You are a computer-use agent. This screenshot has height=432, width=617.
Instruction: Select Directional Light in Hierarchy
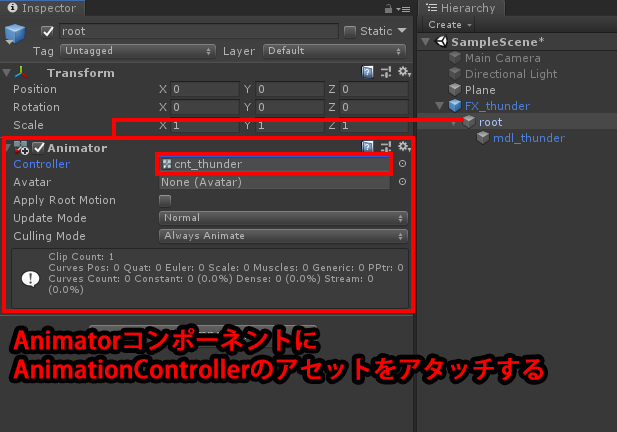(511, 74)
